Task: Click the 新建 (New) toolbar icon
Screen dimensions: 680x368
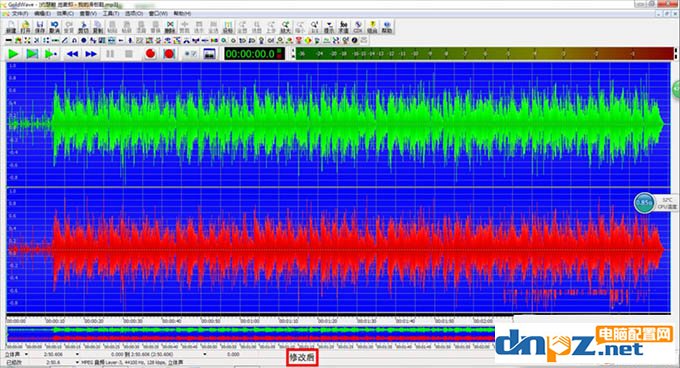Action: (x=11, y=27)
